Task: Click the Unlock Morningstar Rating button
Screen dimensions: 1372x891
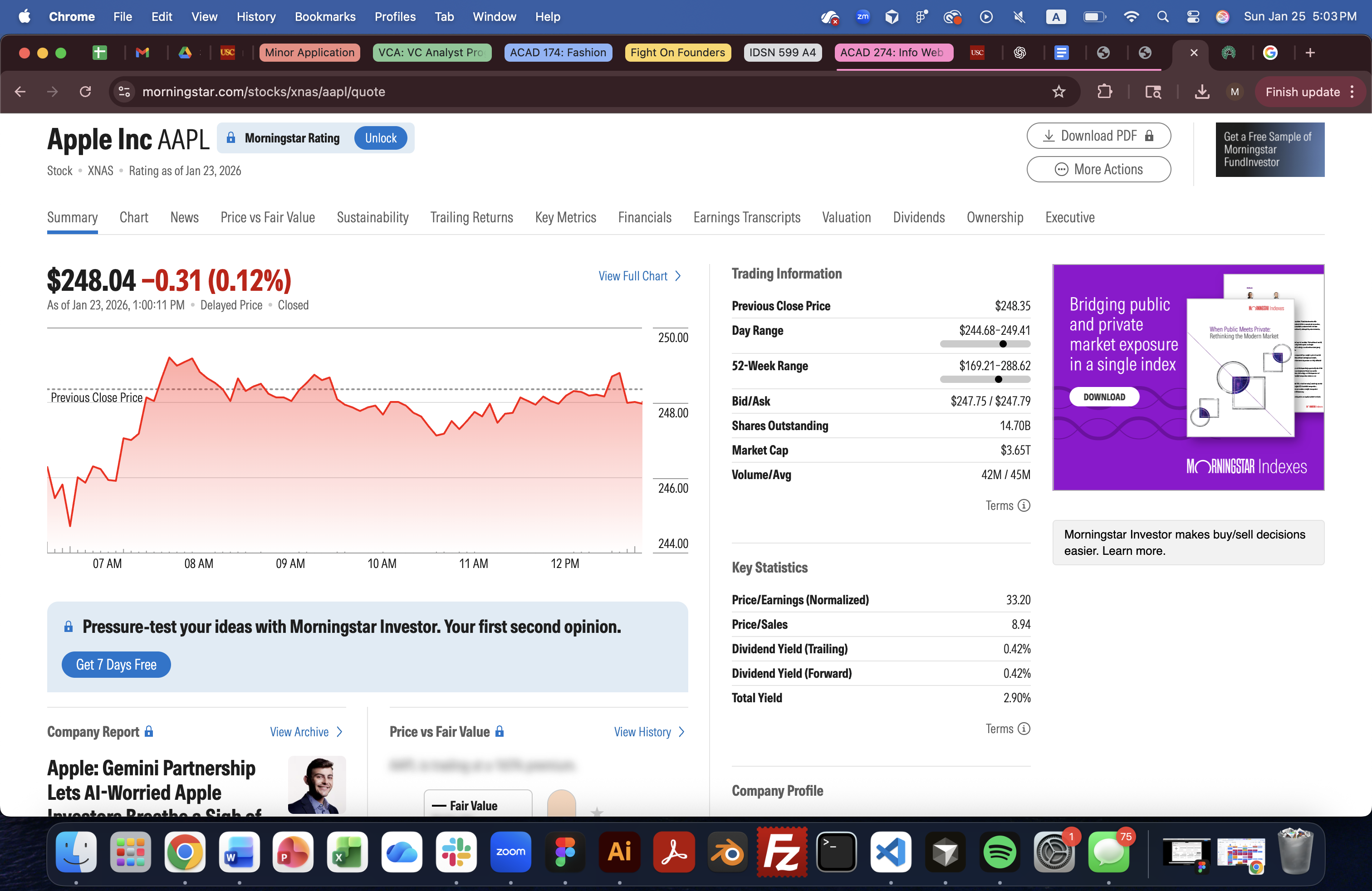Action: point(381,138)
